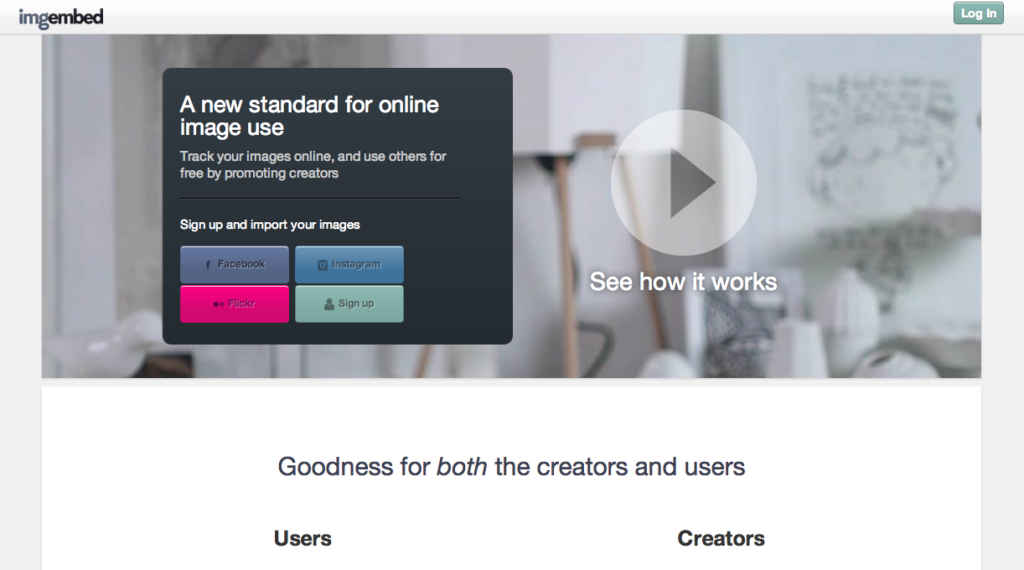Click the circular play button background
Image resolution: width=1024 pixels, height=570 pixels.
(x=683, y=183)
